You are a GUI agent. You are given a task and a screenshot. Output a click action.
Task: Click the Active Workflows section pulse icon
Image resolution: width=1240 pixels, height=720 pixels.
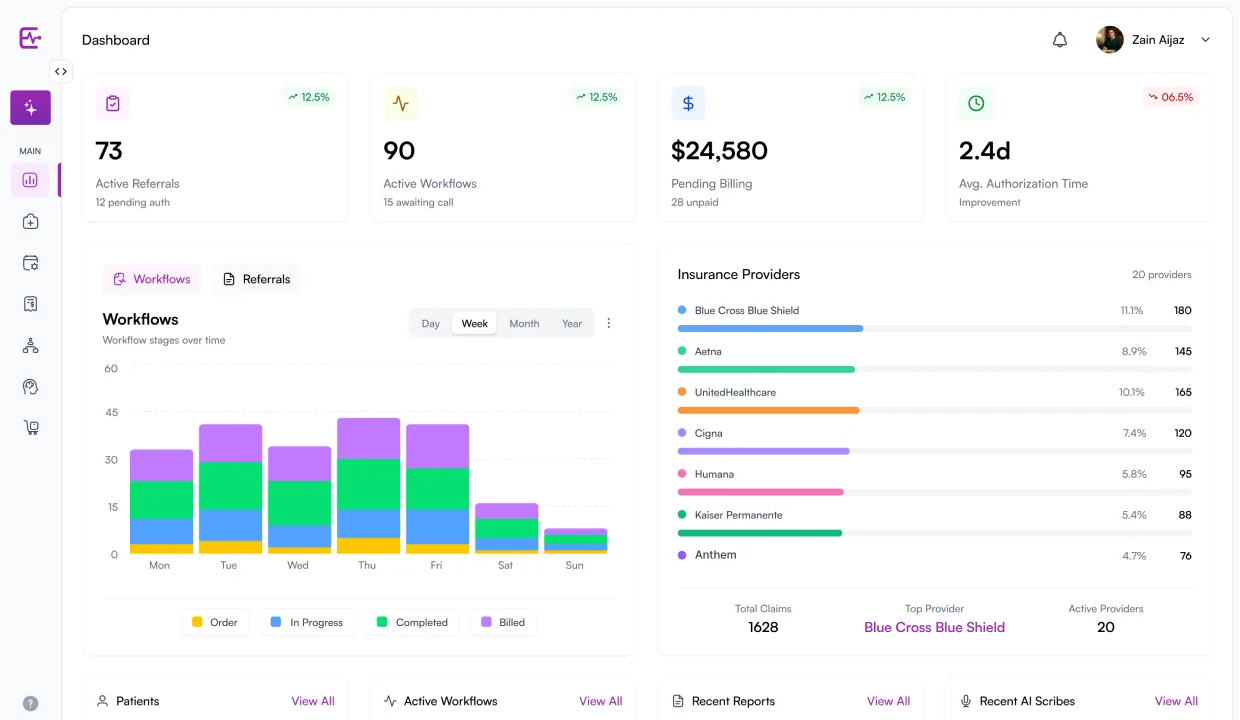pos(390,701)
